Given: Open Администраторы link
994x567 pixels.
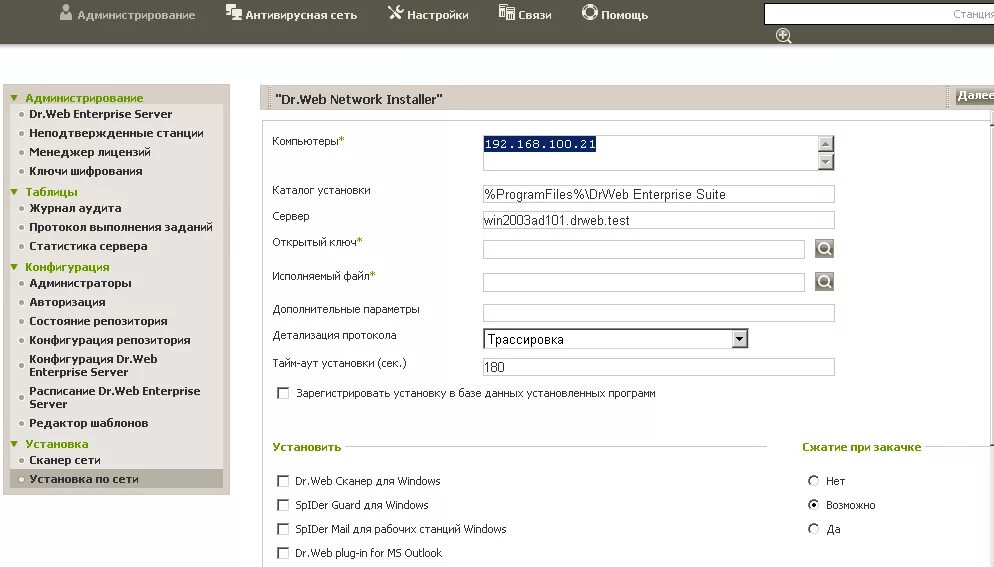Looking at the screenshot, I should [80, 283].
